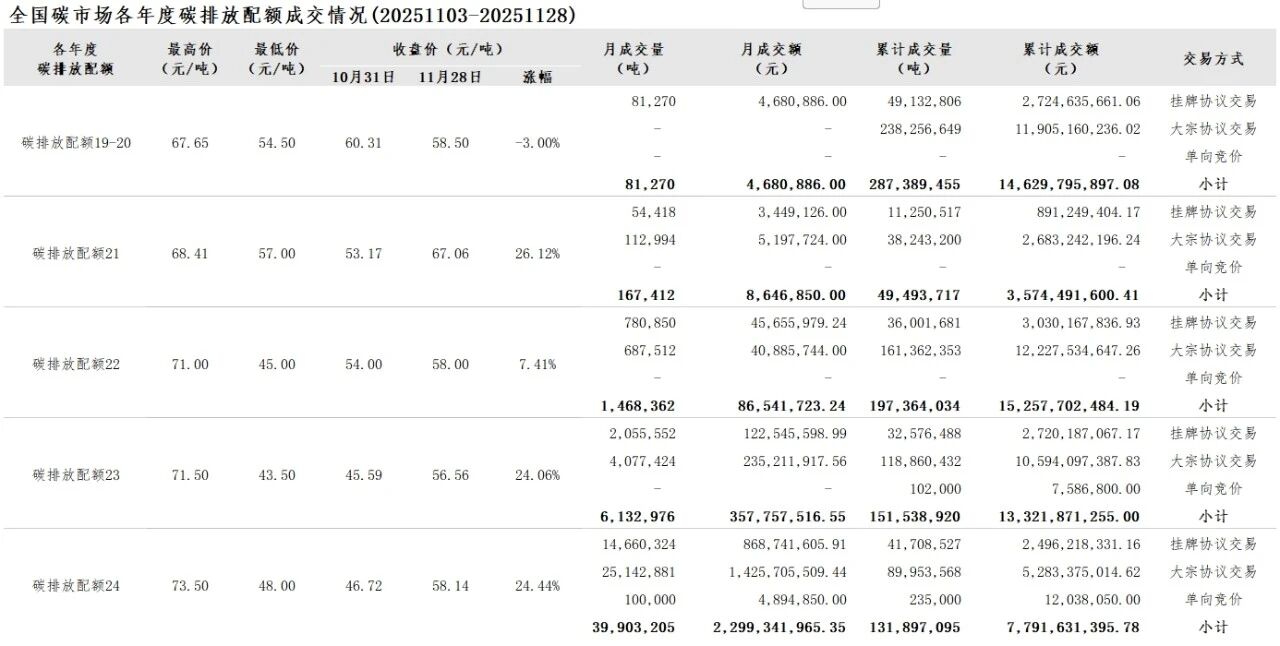
Task: Select the 最高价 column header
Action: [x=189, y=59]
